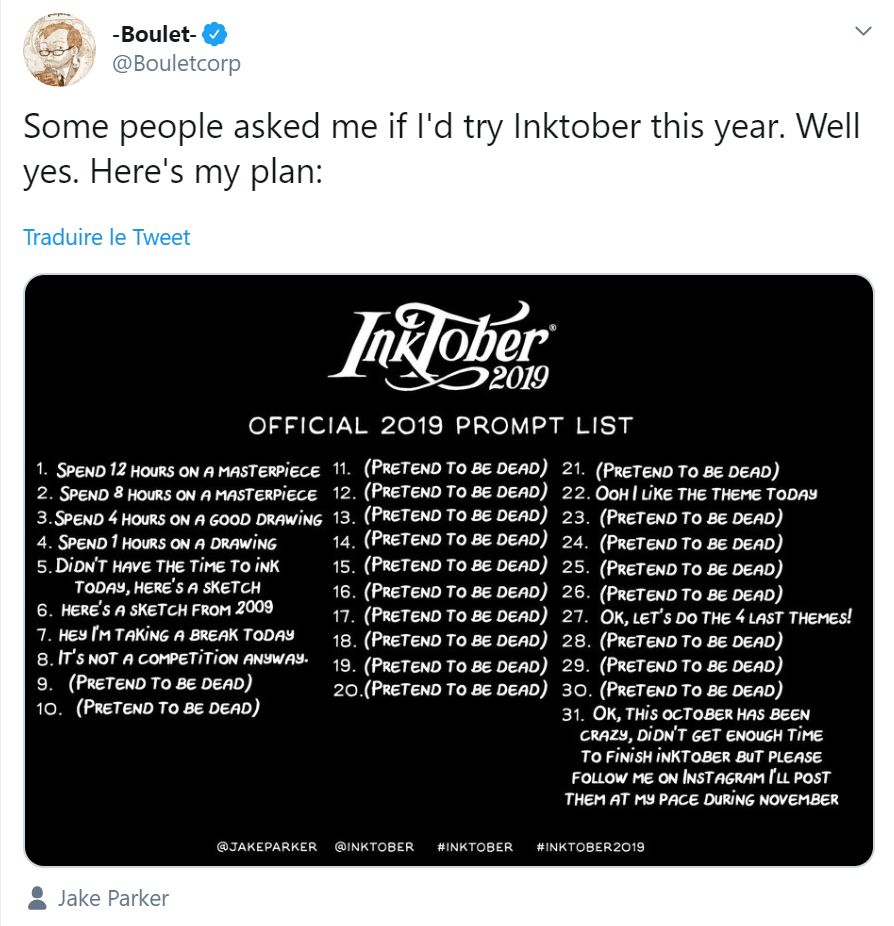This screenshot has height=926, width=894.
Task: Click the OFFICIAL 2019 PROMPT LIST heading
Action: click(x=446, y=423)
